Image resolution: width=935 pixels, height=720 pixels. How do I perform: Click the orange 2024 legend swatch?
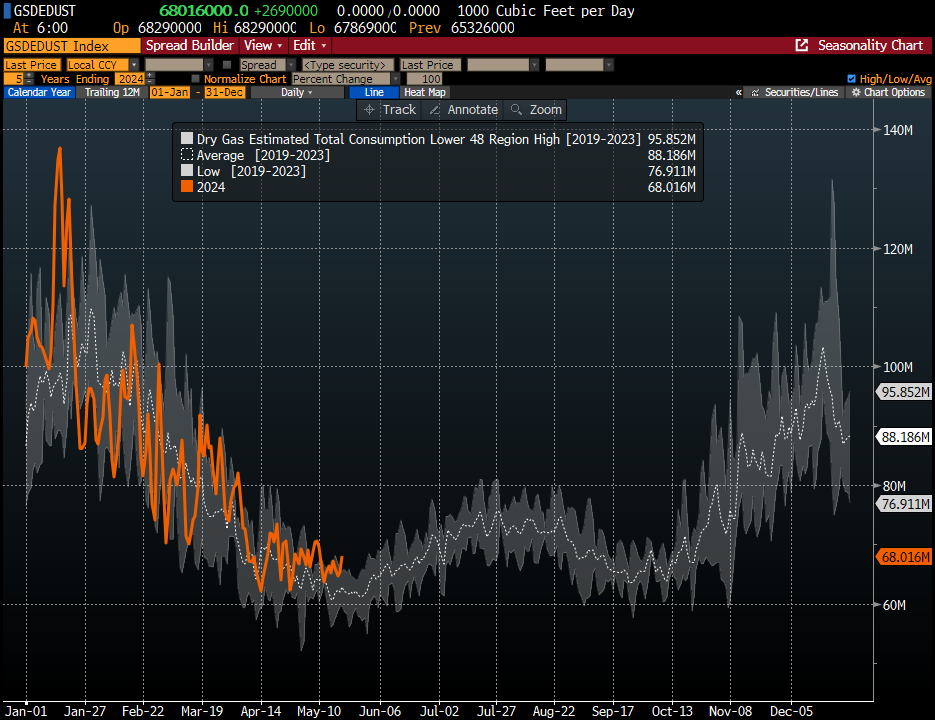coord(187,187)
